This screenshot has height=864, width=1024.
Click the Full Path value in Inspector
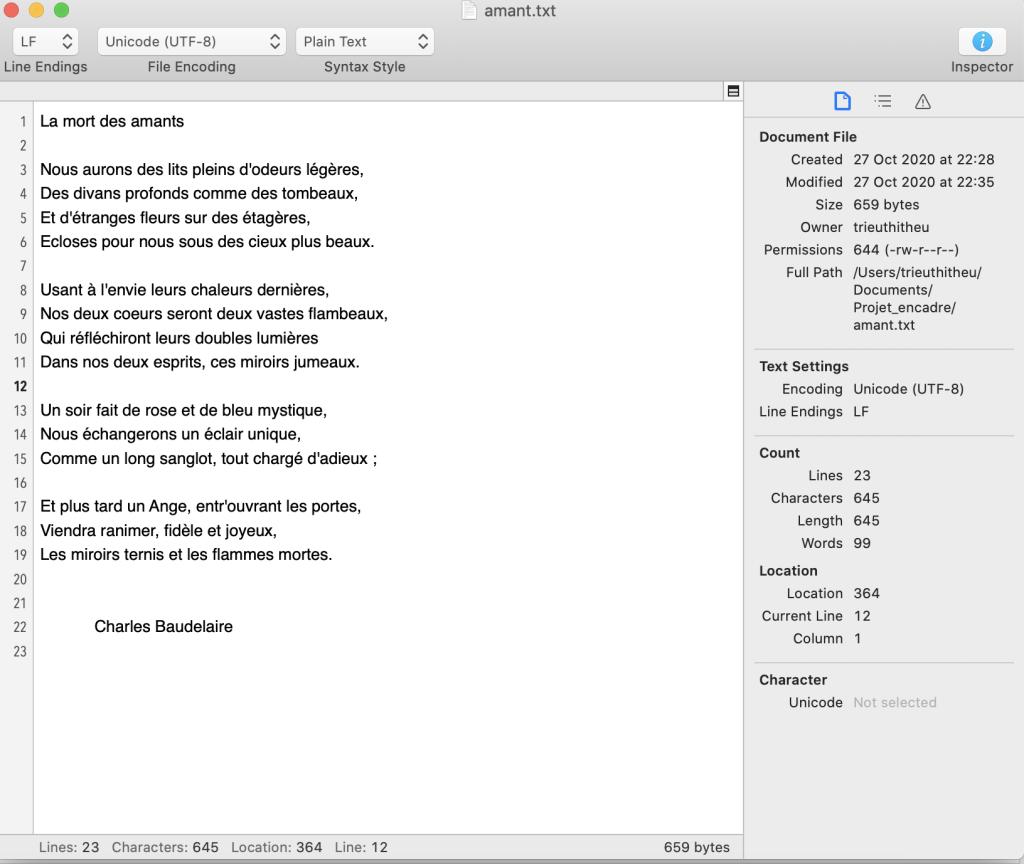pyautogui.click(x=918, y=299)
